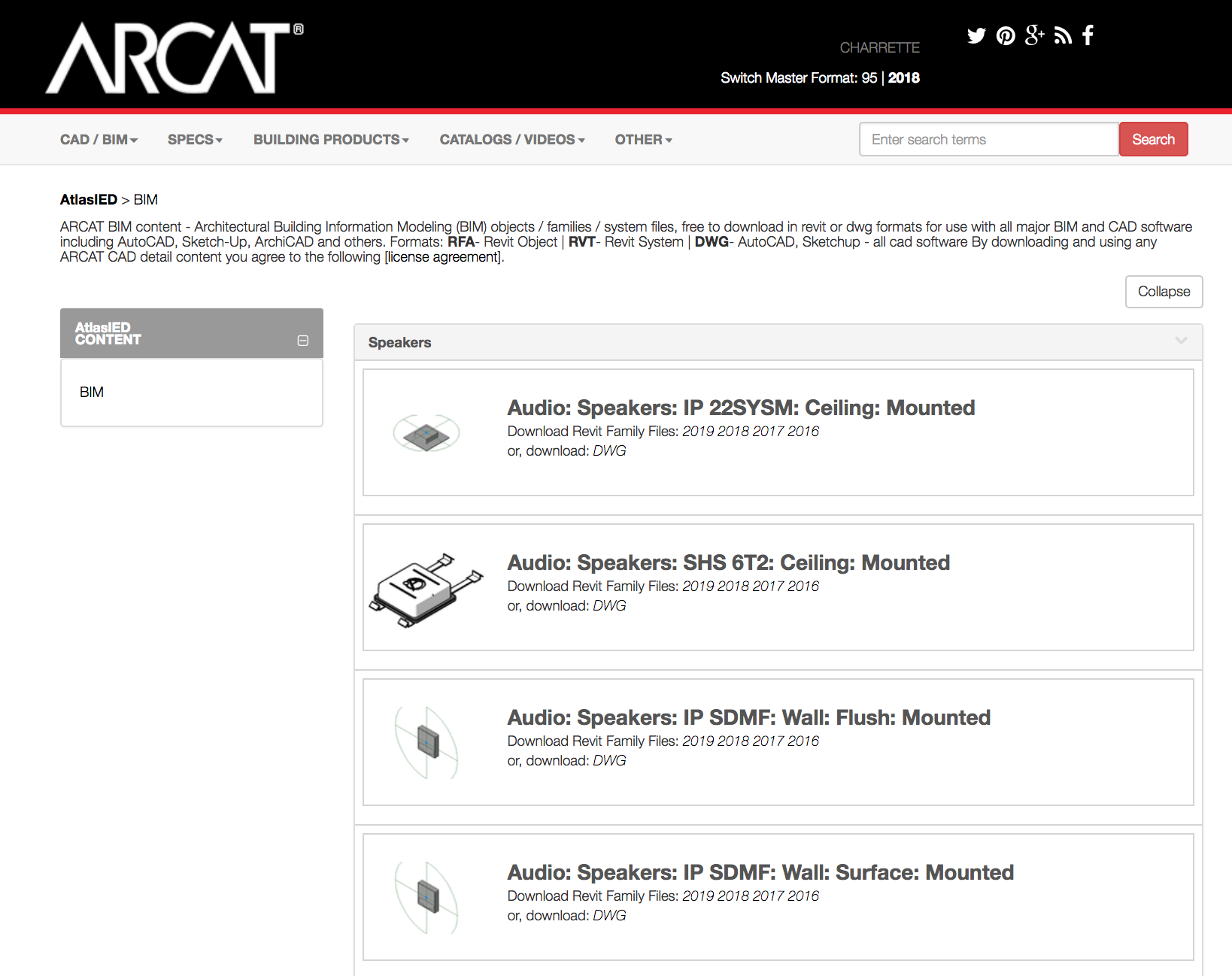Focus the search terms input field
The height and width of the screenshot is (976, 1232).
pos(988,140)
